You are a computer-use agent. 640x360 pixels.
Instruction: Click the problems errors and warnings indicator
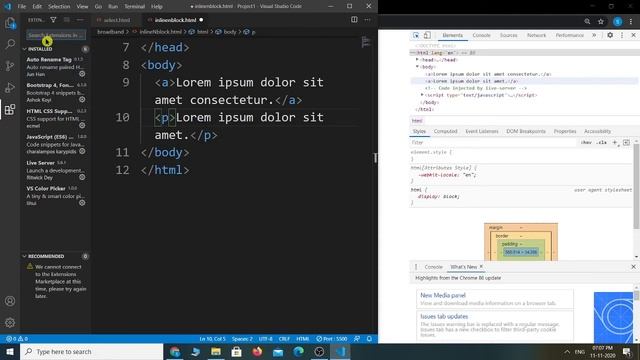click(x=17, y=339)
